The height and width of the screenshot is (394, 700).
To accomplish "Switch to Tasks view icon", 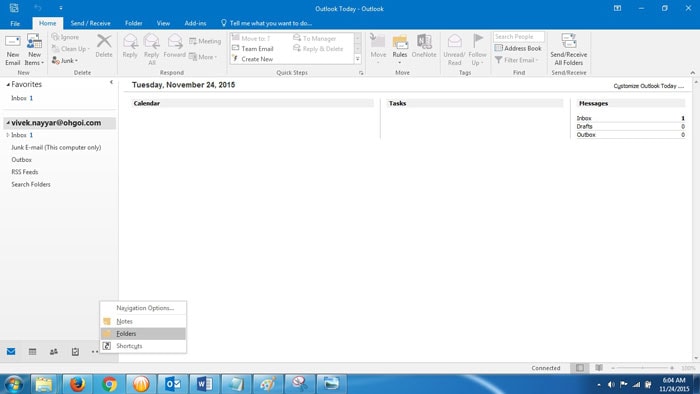I will pyautogui.click(x=75, y=352).
